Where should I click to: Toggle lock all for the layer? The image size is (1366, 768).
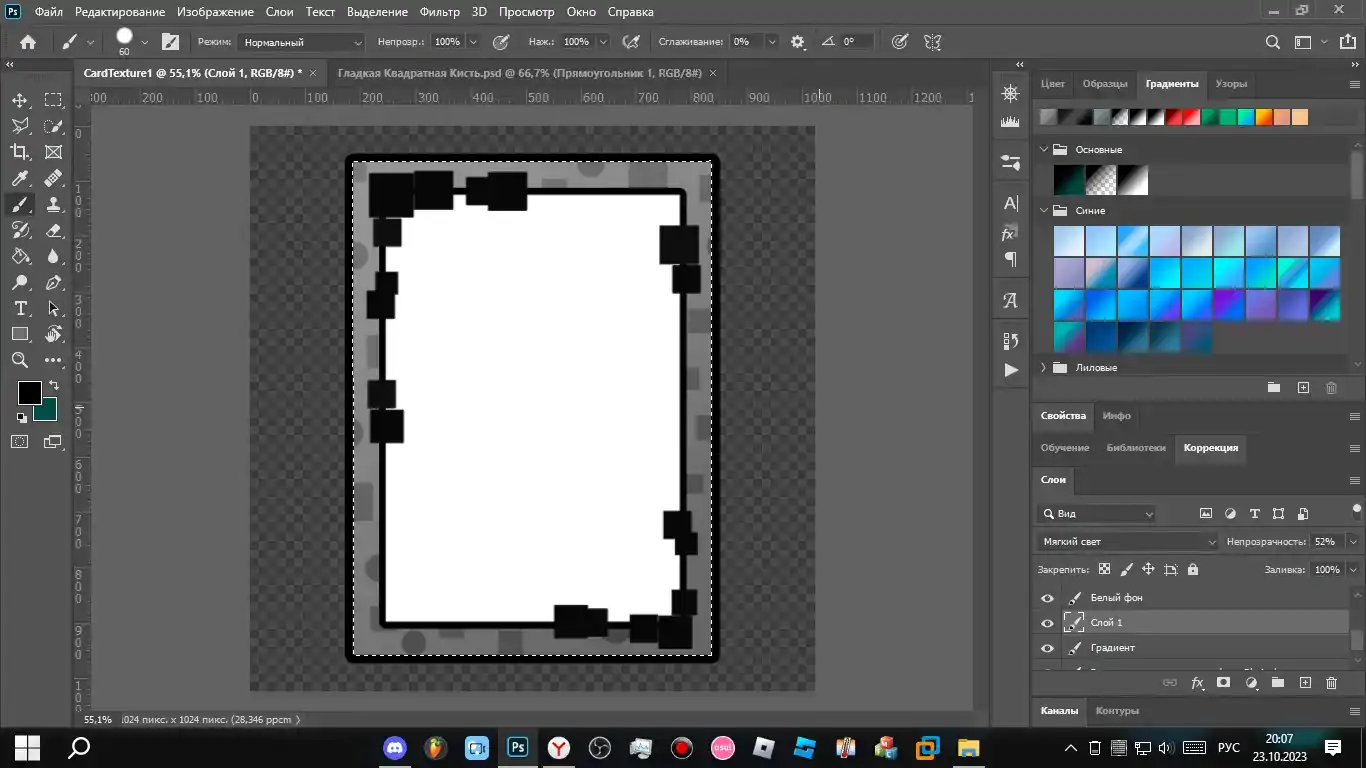click(1192, 569)
